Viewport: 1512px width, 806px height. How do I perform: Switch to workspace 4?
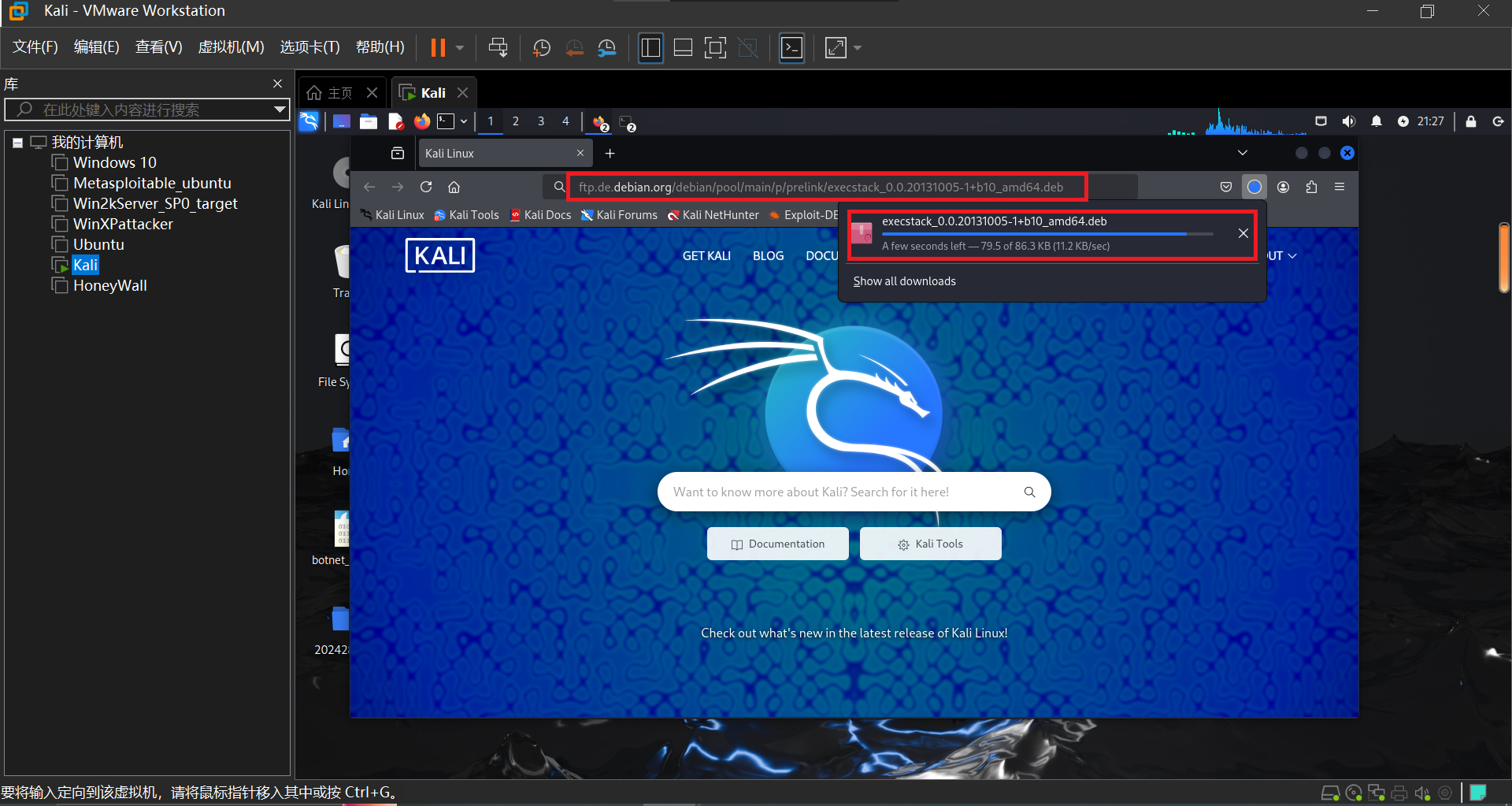565,121
